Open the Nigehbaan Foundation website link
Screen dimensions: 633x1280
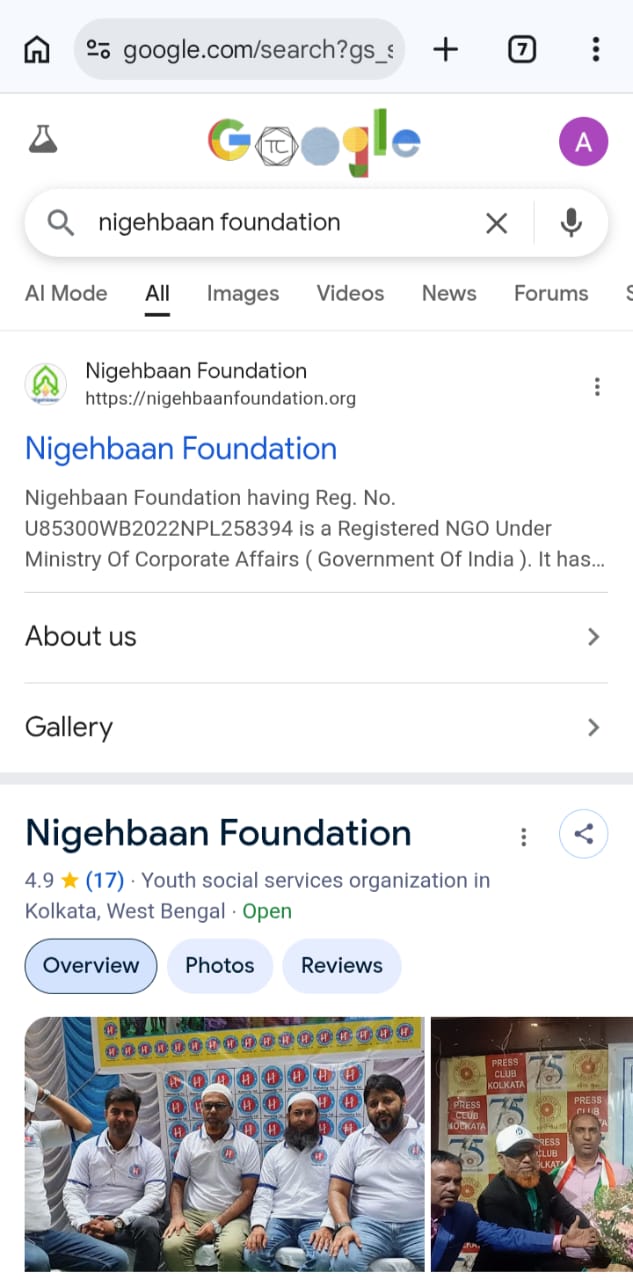tap(180, 448)
